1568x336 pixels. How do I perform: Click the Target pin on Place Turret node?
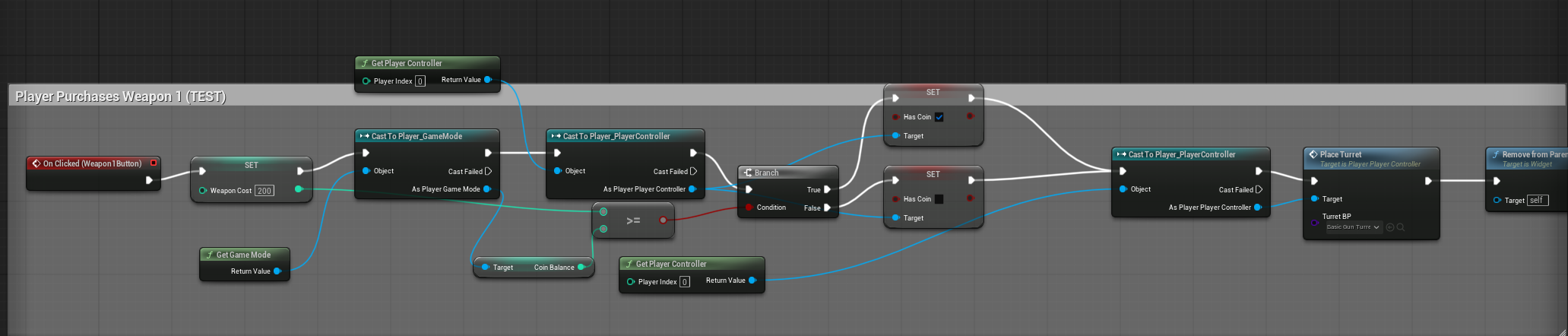coord(1315,198)
